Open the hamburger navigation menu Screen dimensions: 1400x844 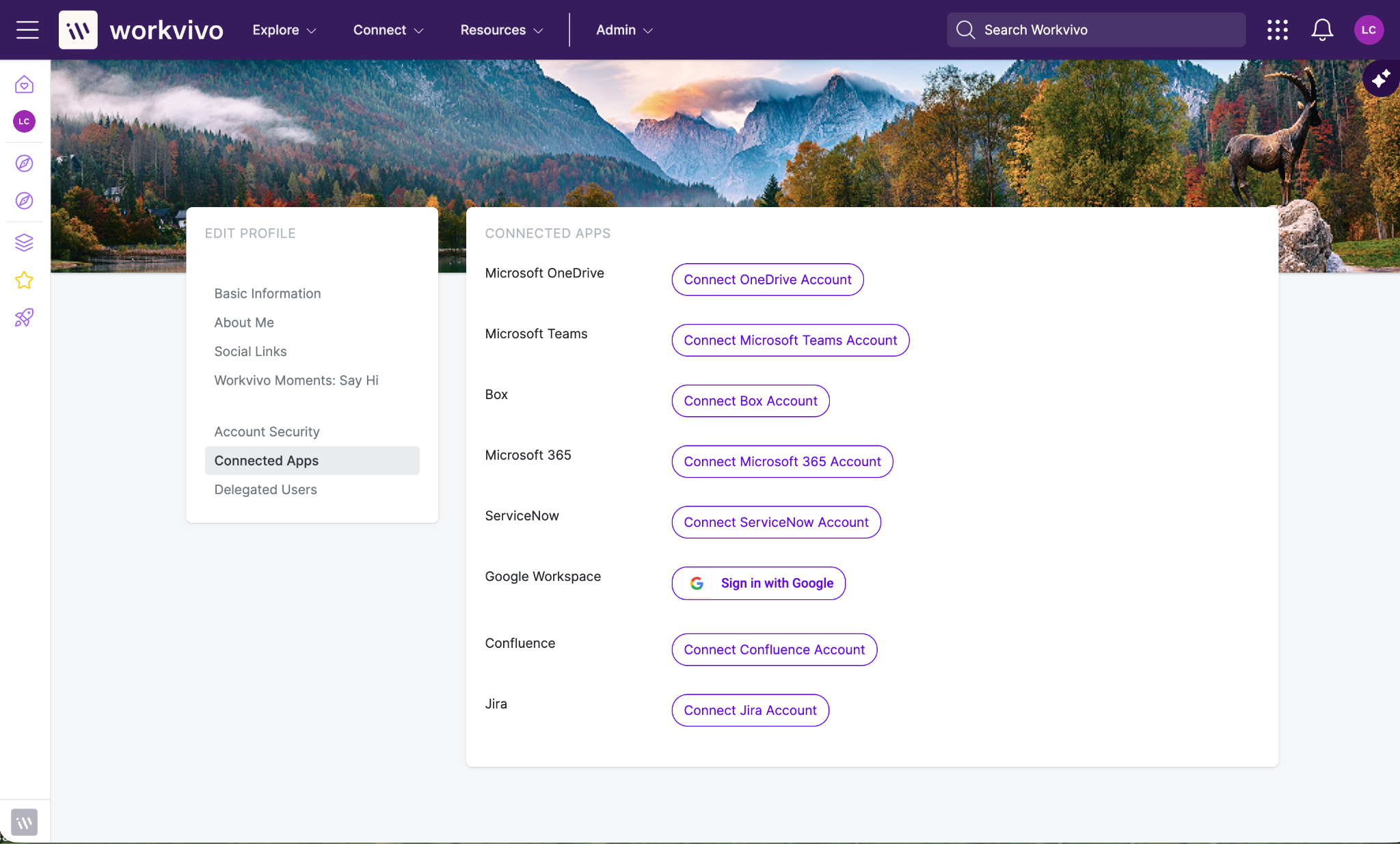coord(27,30)
